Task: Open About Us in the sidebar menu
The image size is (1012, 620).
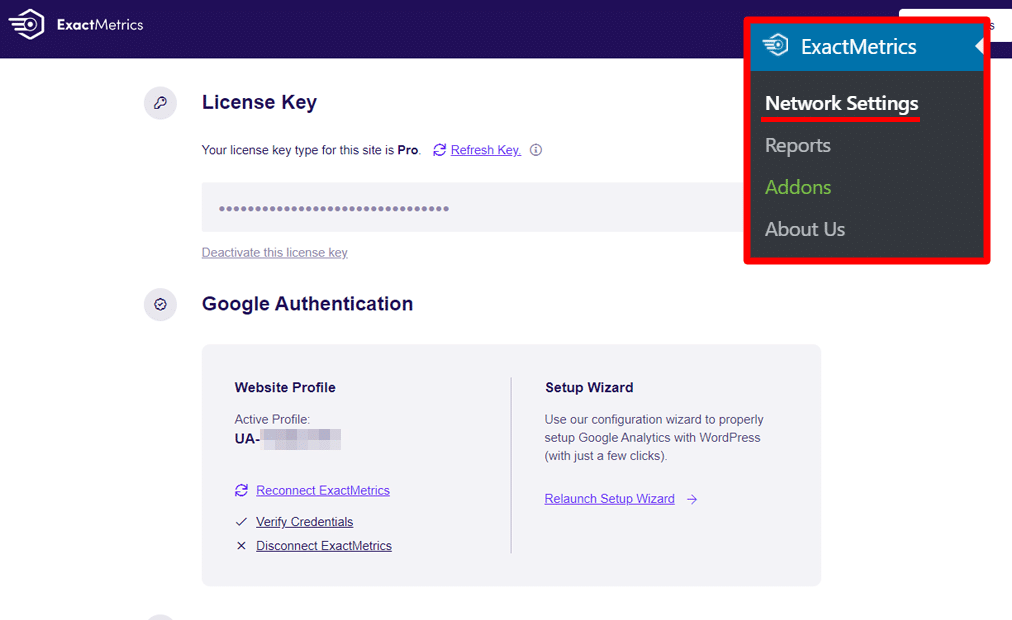Action: click(x=805, y=229)
